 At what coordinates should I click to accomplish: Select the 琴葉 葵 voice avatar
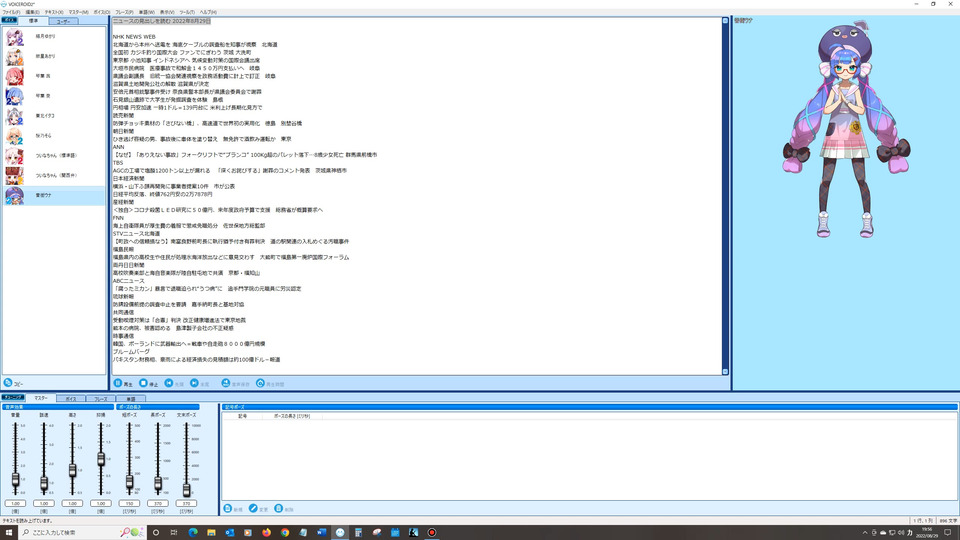[x=15, y=96]
